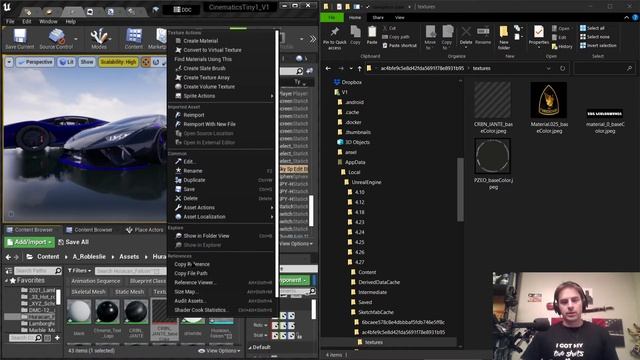The image size is (640, 360).
Task: Open the Perspective viewport dropdown
Action: coord(35,62)
